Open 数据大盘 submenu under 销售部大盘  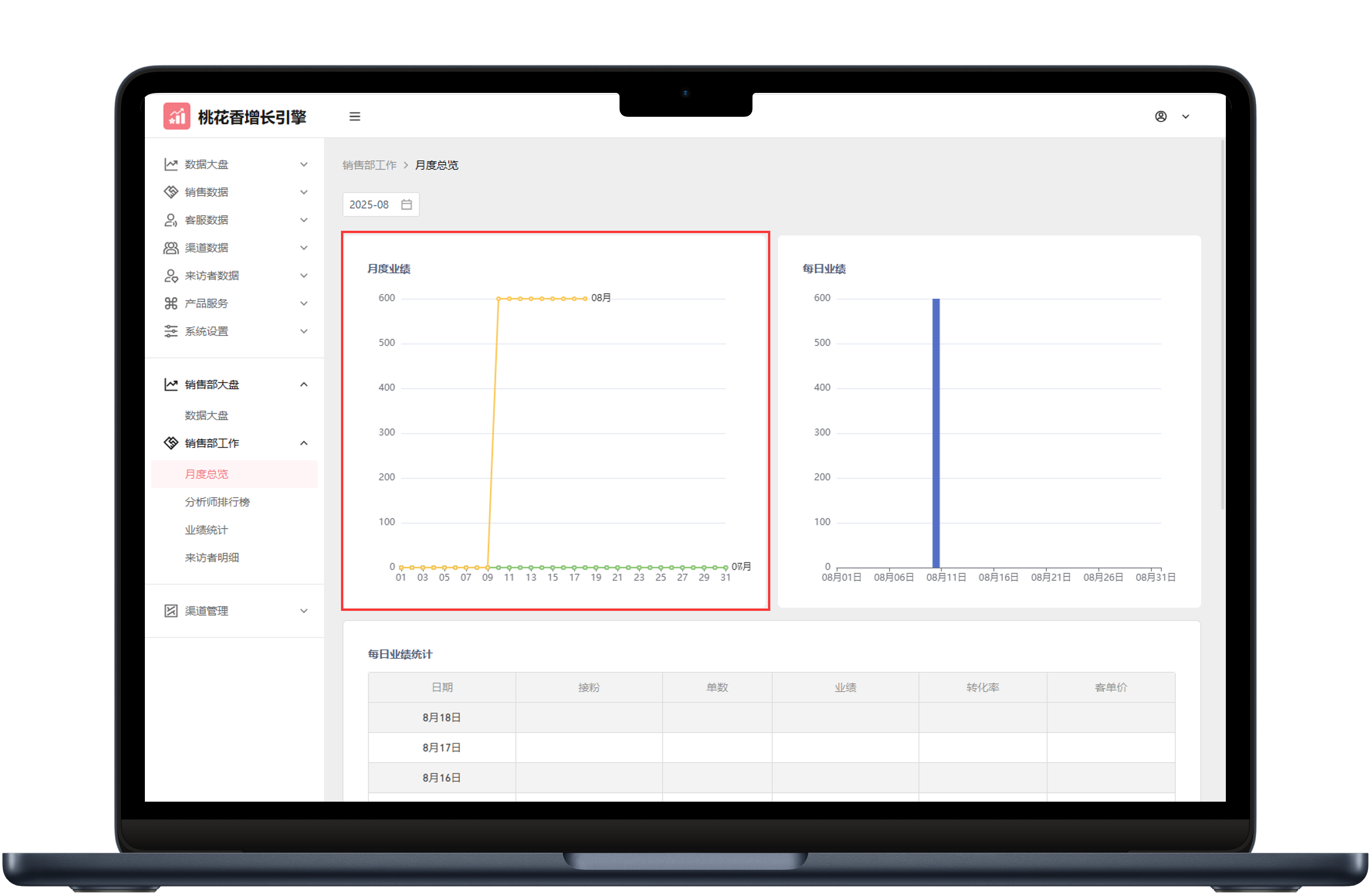click(x=206, y=415)
